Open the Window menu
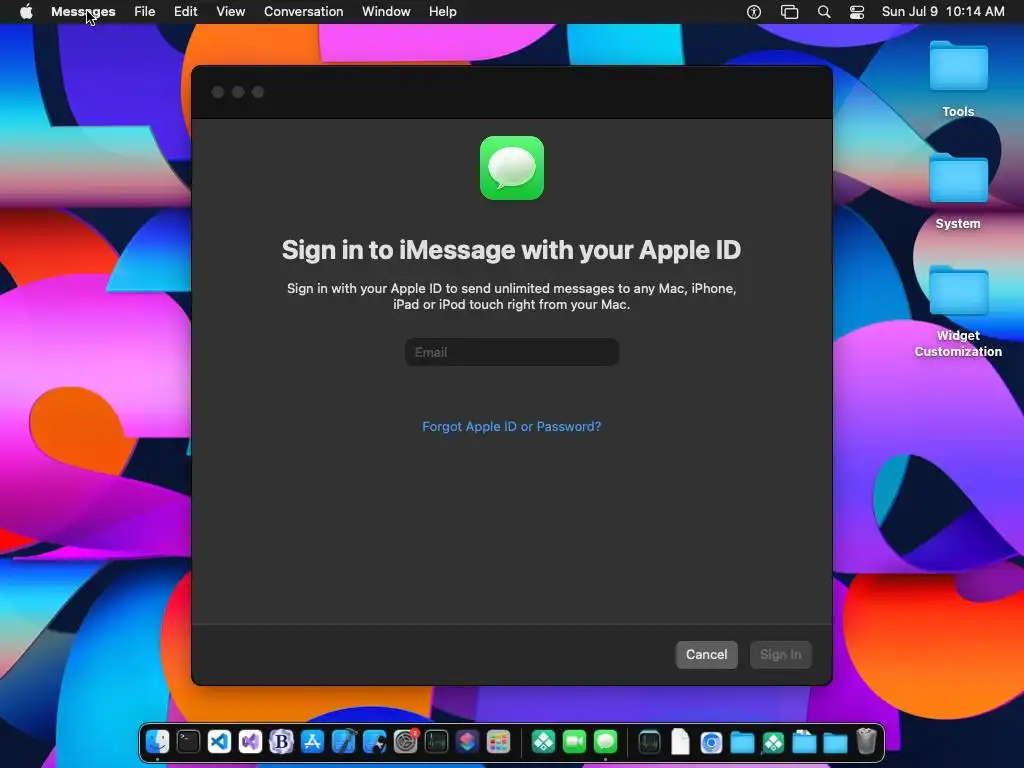The image size is (1024, 768). pyautogui.click(x=386, y=12)
